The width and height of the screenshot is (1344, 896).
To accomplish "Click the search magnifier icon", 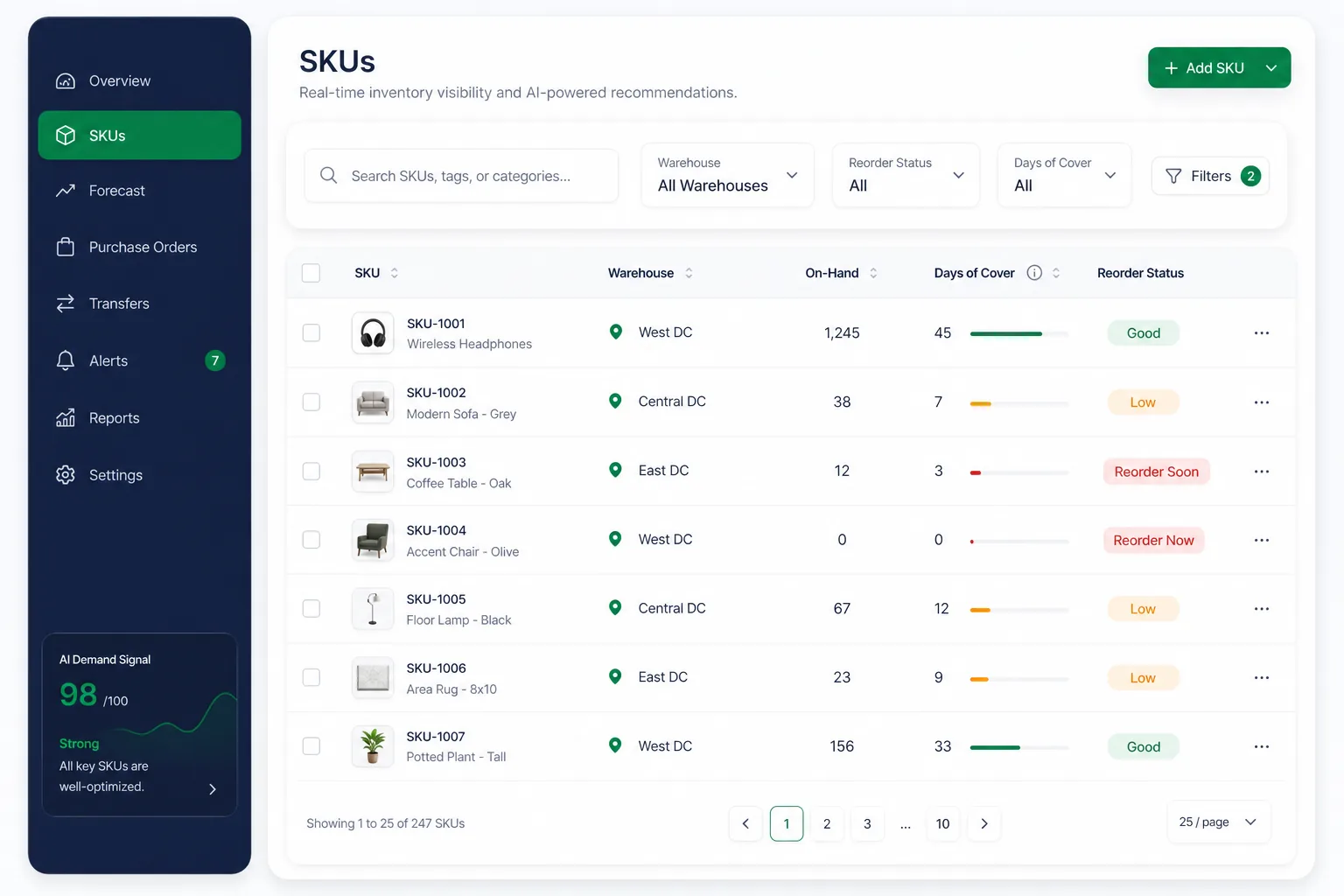I will [329, 176].
